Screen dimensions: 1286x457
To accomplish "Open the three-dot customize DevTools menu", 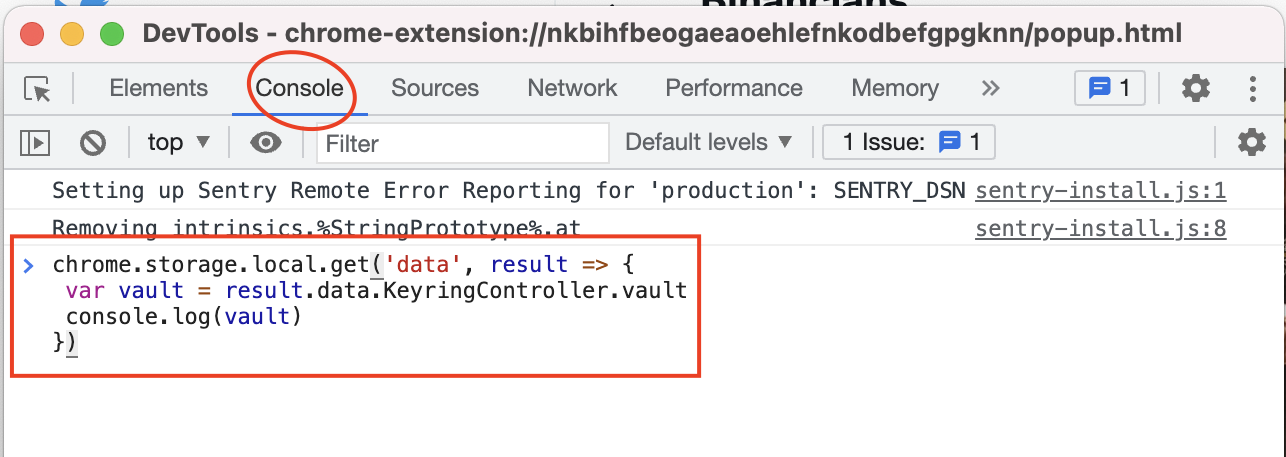I will click(x=1252, y=88).
